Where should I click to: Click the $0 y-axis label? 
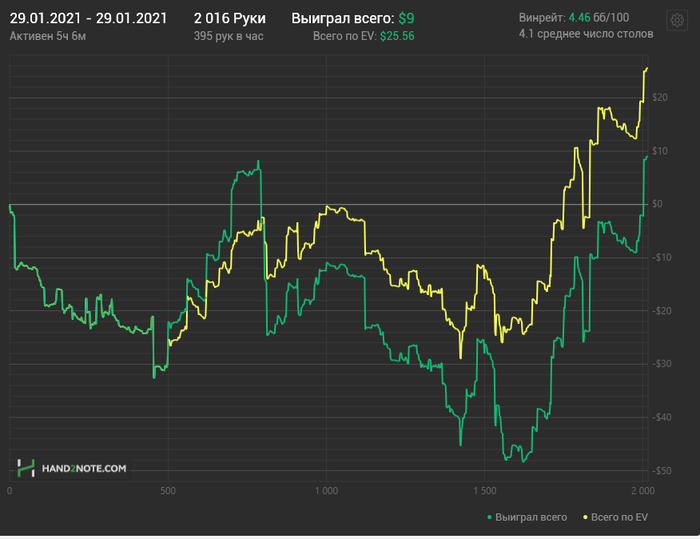(657, 204)
